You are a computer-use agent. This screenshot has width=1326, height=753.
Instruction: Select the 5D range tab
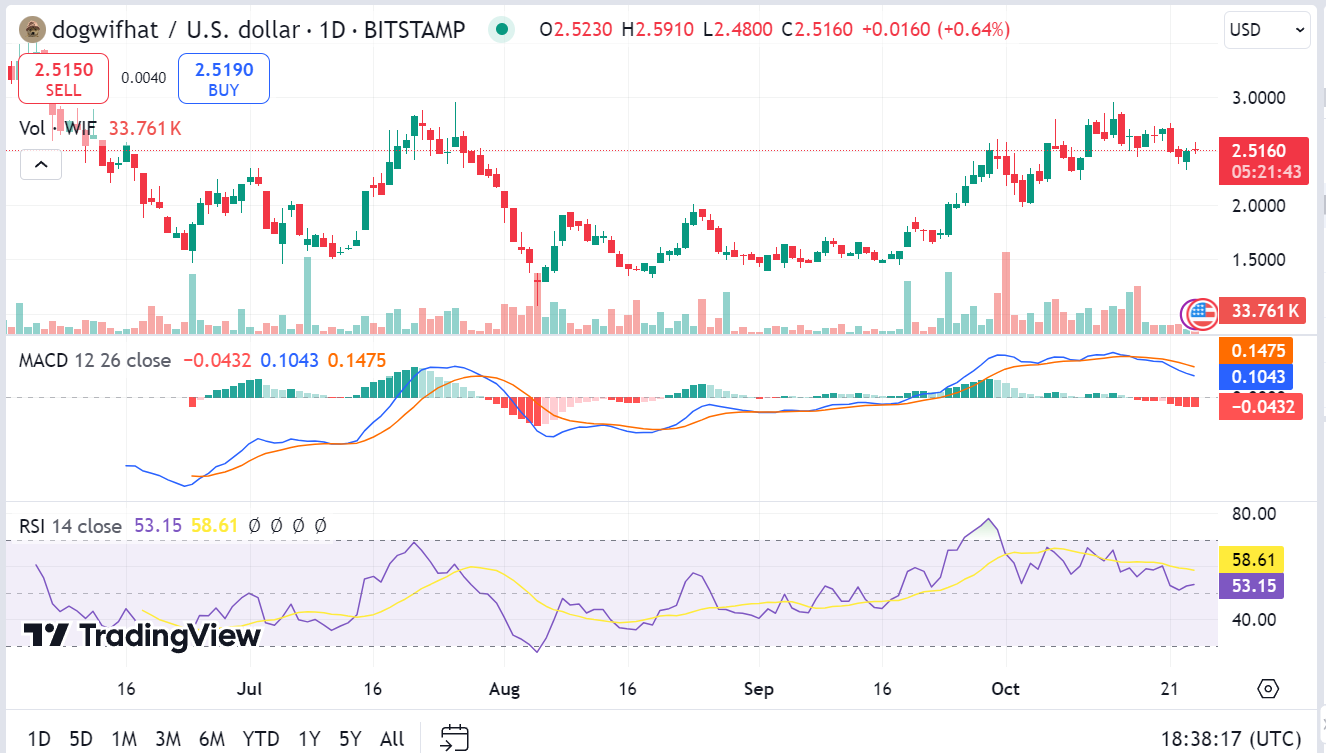83,738
